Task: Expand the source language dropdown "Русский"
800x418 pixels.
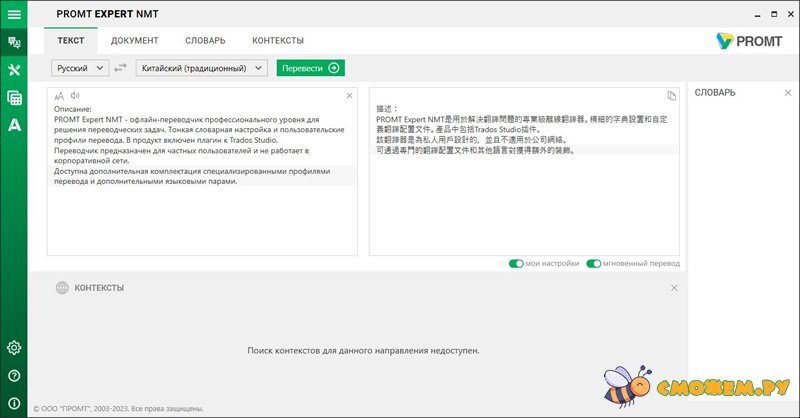Action: pos(80,68)
